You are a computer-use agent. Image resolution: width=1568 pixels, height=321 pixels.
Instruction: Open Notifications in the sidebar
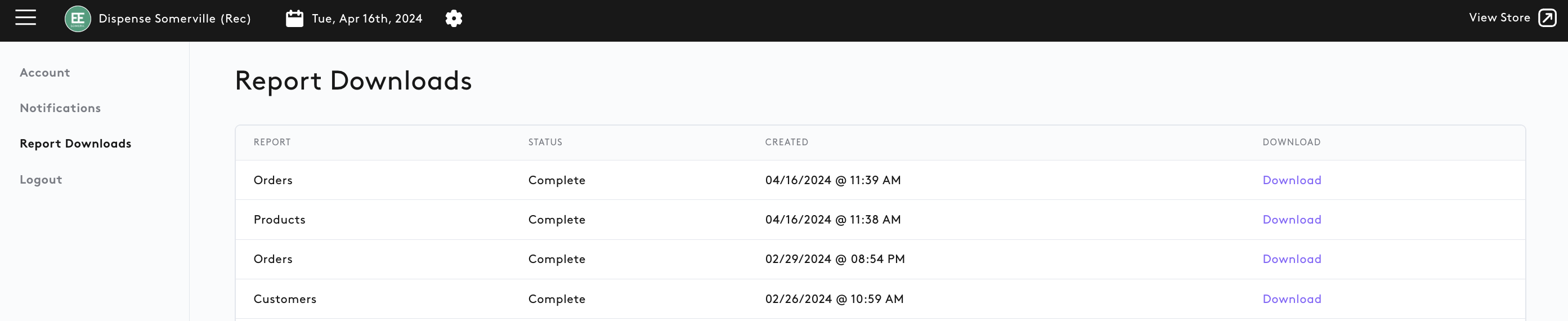(60, 108)
